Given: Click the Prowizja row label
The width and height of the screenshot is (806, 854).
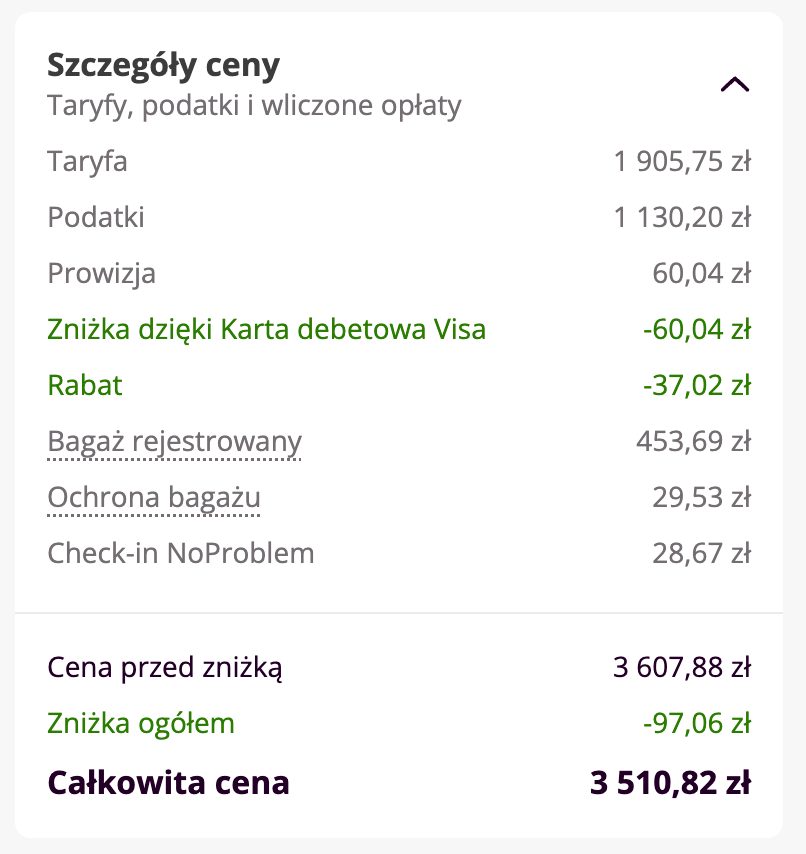Looking at the screenshot, I should pyautogui.click(x=101, y=273).
